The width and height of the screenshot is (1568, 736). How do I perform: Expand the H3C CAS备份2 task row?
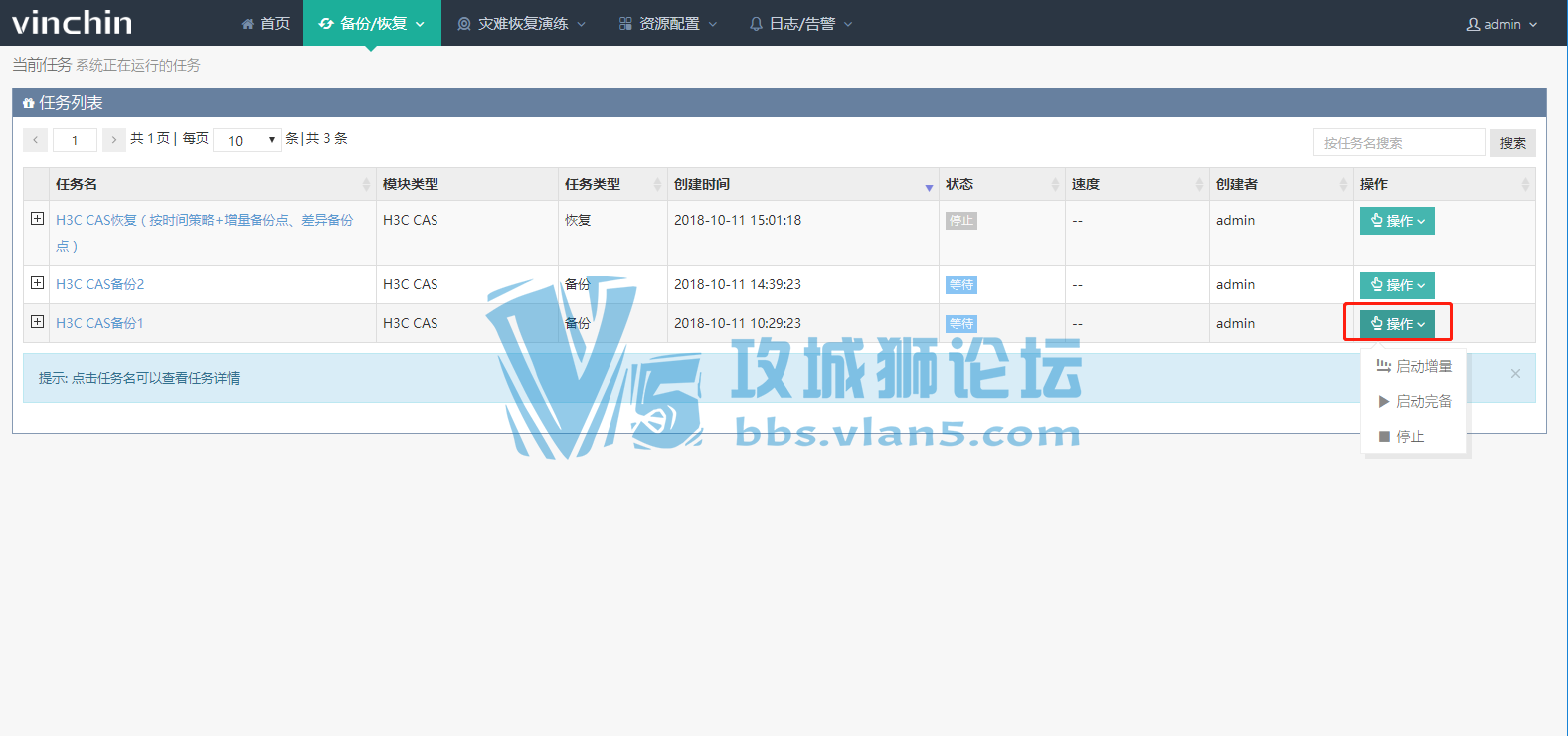[37, 282]
